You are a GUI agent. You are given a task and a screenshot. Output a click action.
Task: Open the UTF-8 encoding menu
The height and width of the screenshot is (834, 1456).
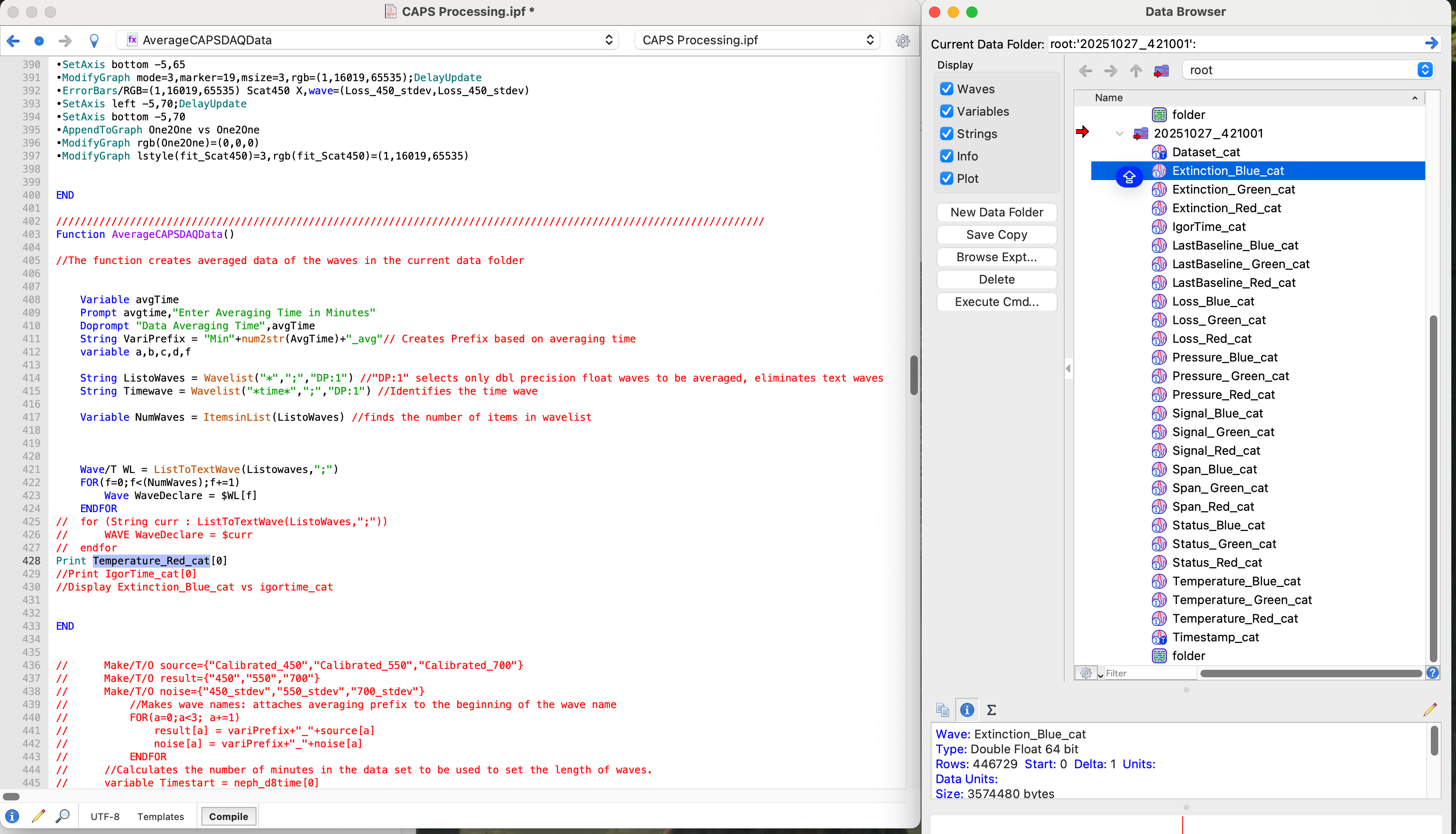[105, 816]
